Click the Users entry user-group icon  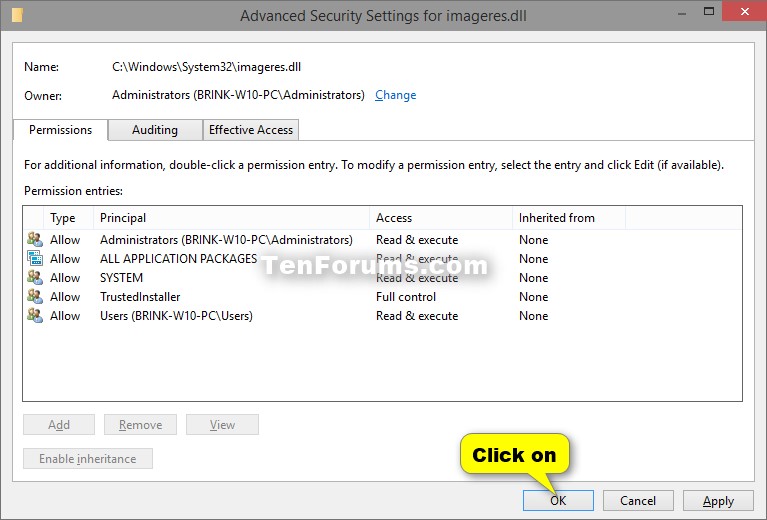(x=35, y=316)
